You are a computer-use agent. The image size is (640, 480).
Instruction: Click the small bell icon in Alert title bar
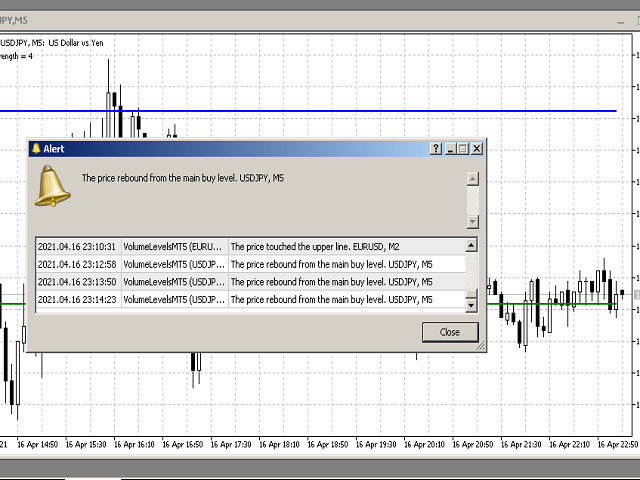click(x=36, y=149)
